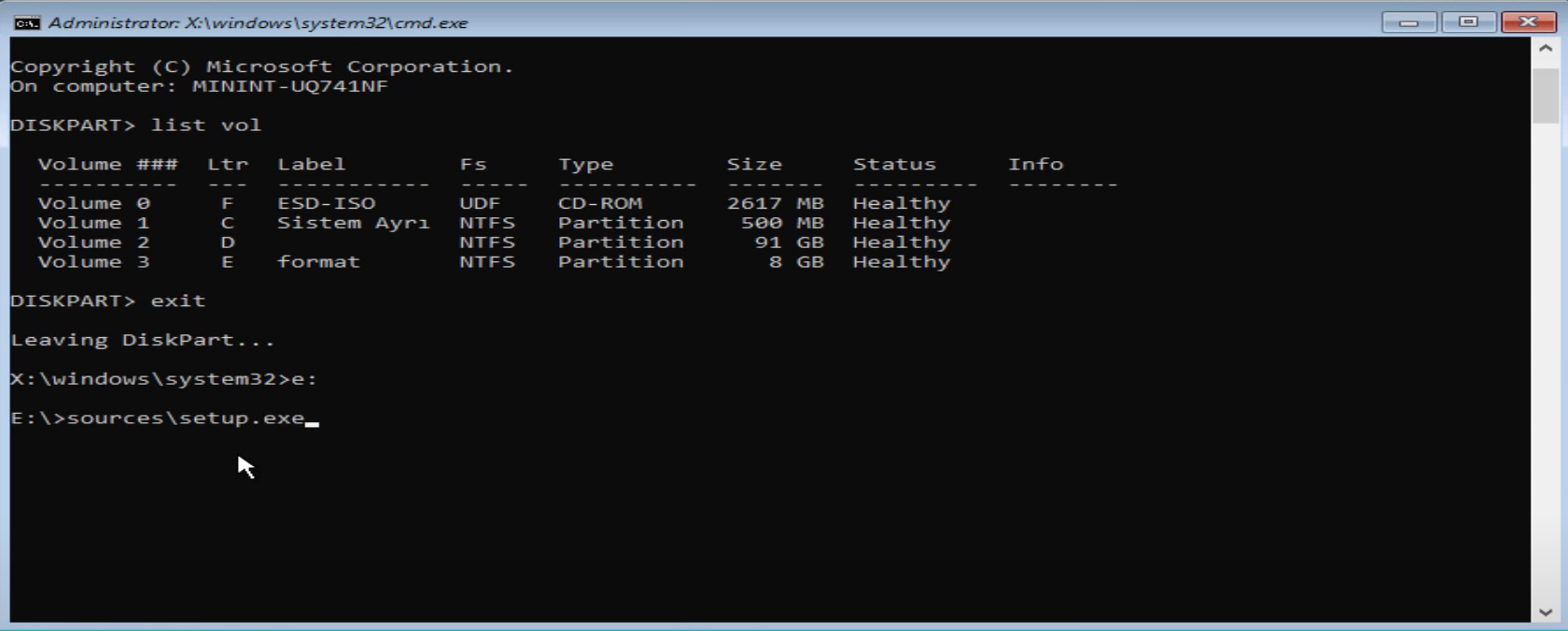Click the vertical scrollbar thumb
The image size is (1568, 631).
pos(1545,95)
